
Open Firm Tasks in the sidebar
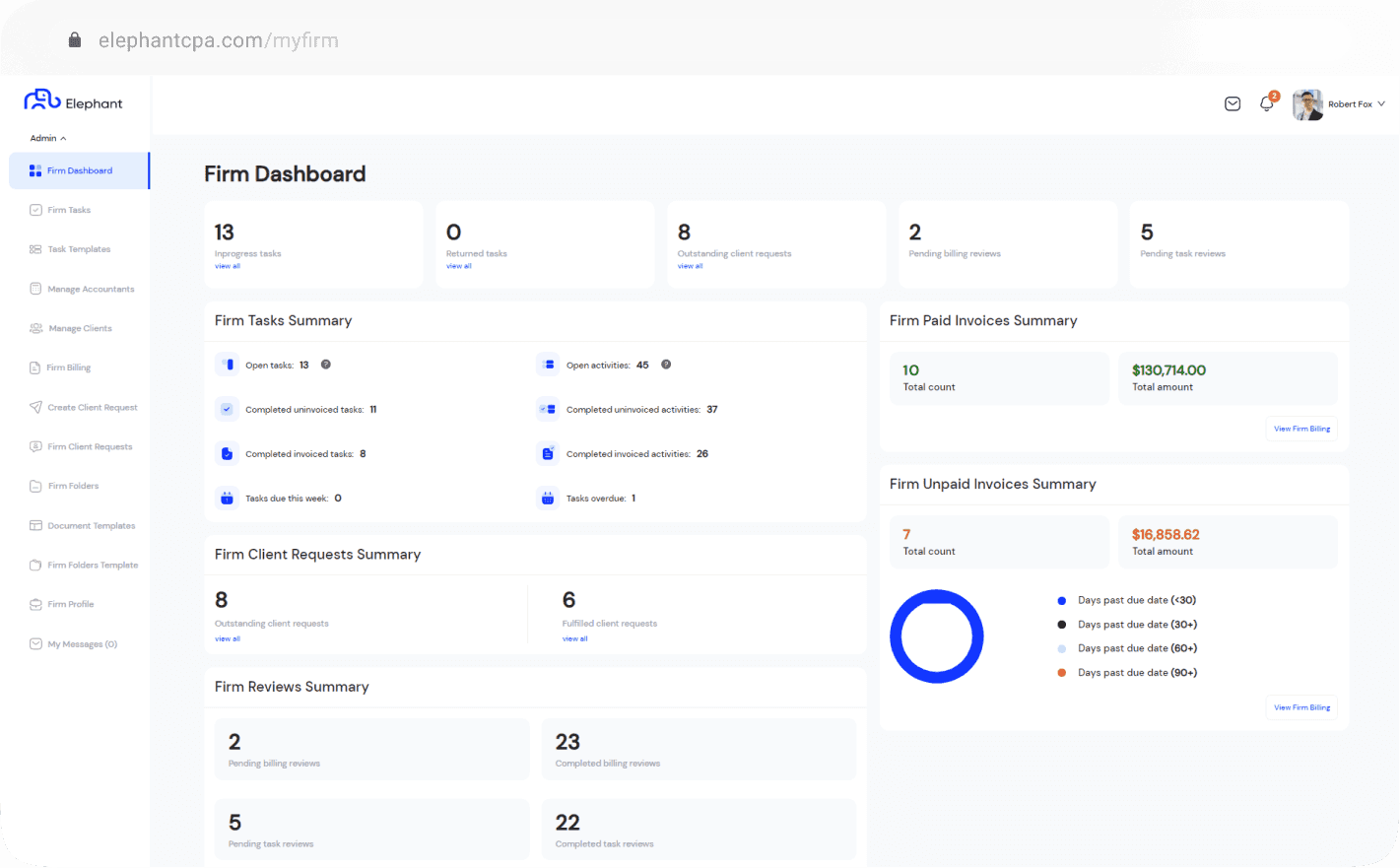[69, 210]
